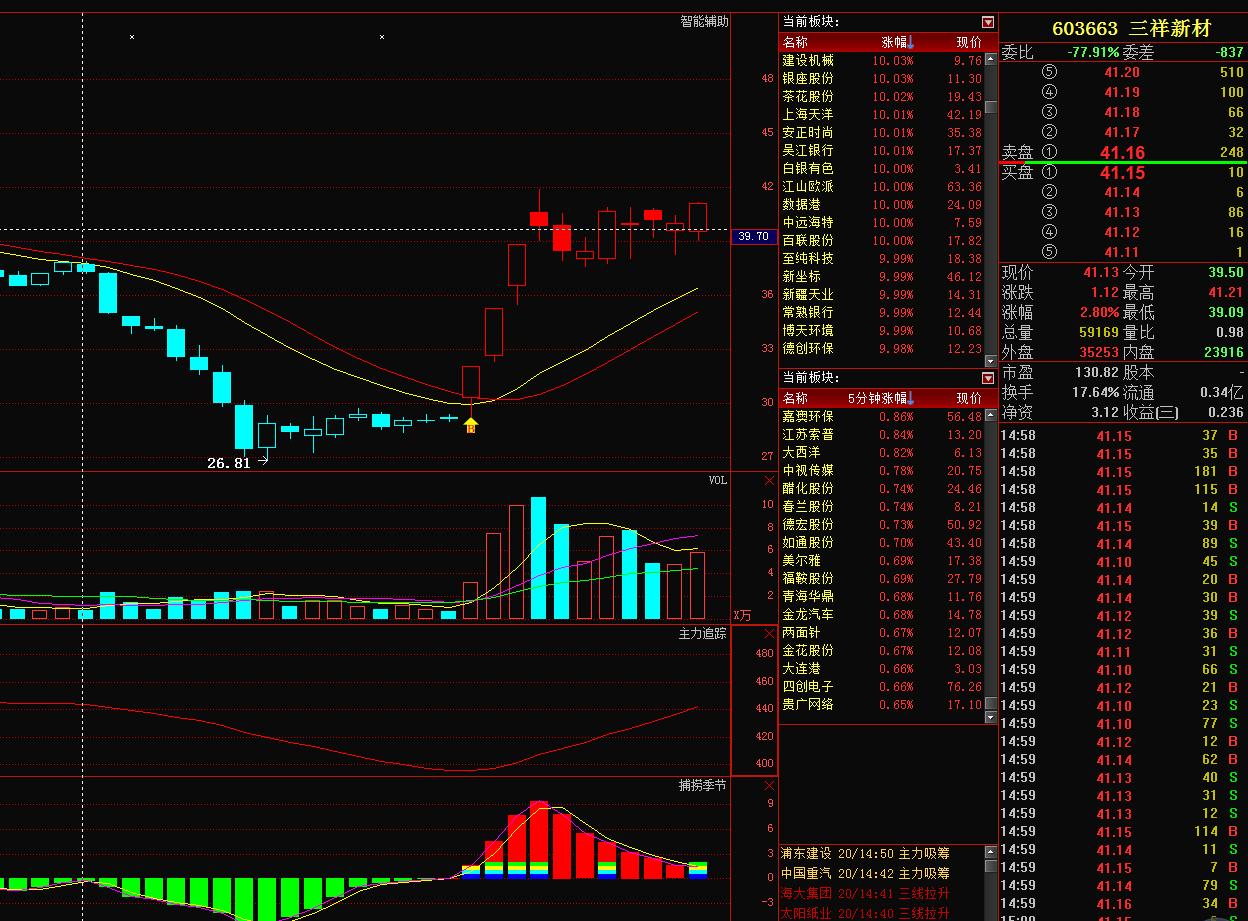Click the 名称 column header in top list

pyautogui.click(x=796, y=42)
